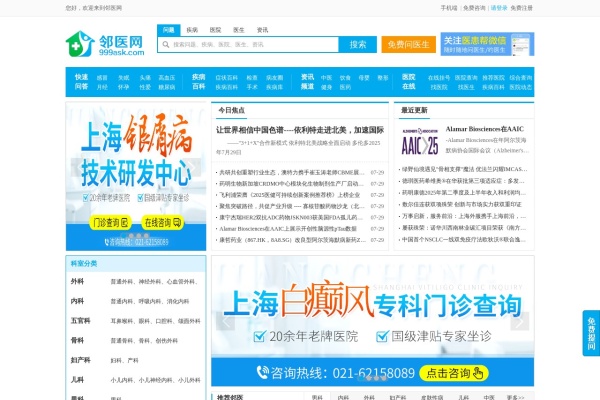The height and width of the screenshot is (400, 600).
Task: Click 头痛 in the quick Q&A nav
Action: click(x=145, y=78)
